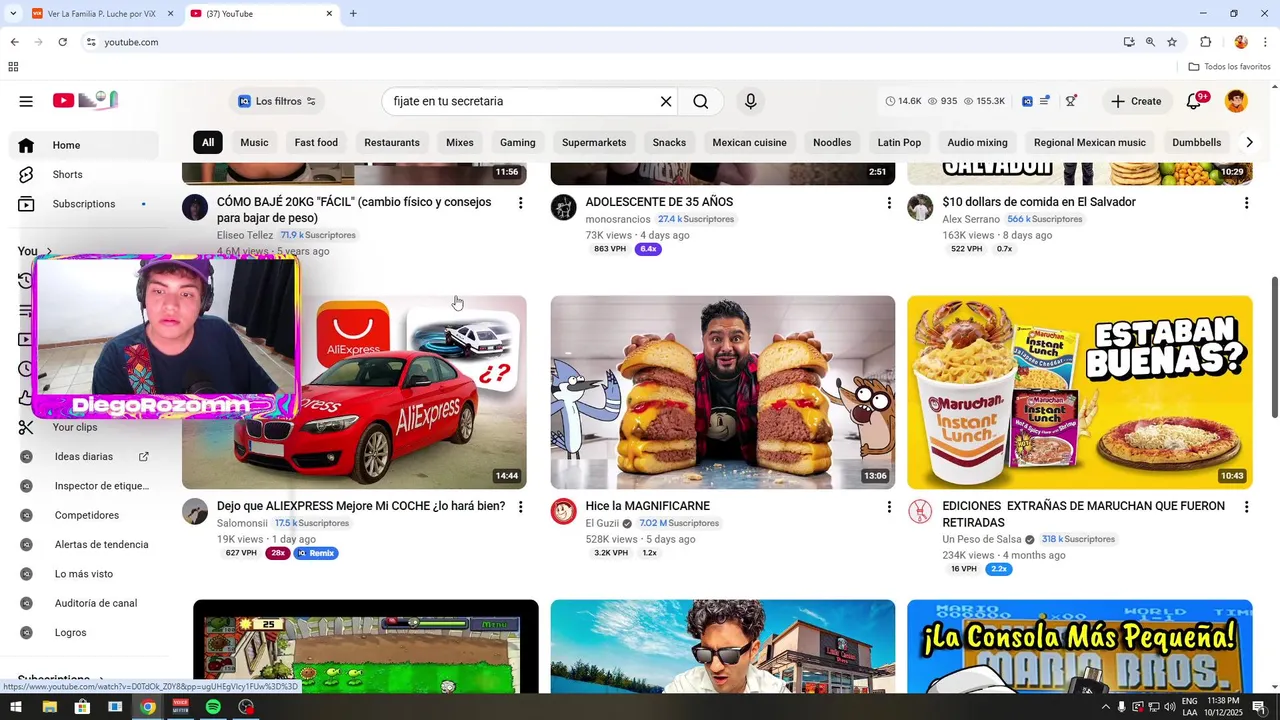Open the Hice la MAGNIFICARNE burger thumbnail

[x=723, y=392]
